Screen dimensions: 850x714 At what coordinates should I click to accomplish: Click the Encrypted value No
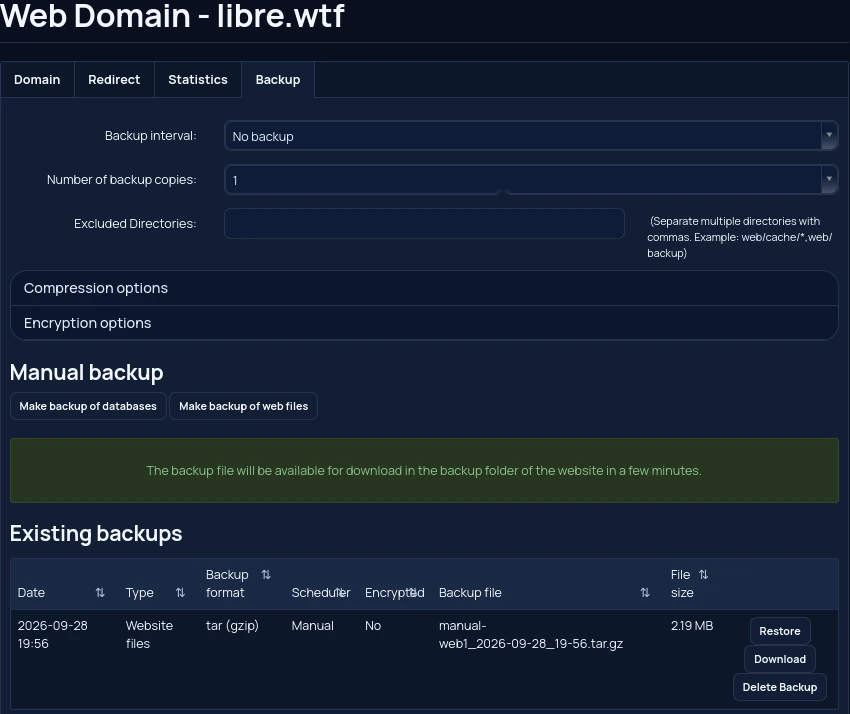click(x=373, y=626)
